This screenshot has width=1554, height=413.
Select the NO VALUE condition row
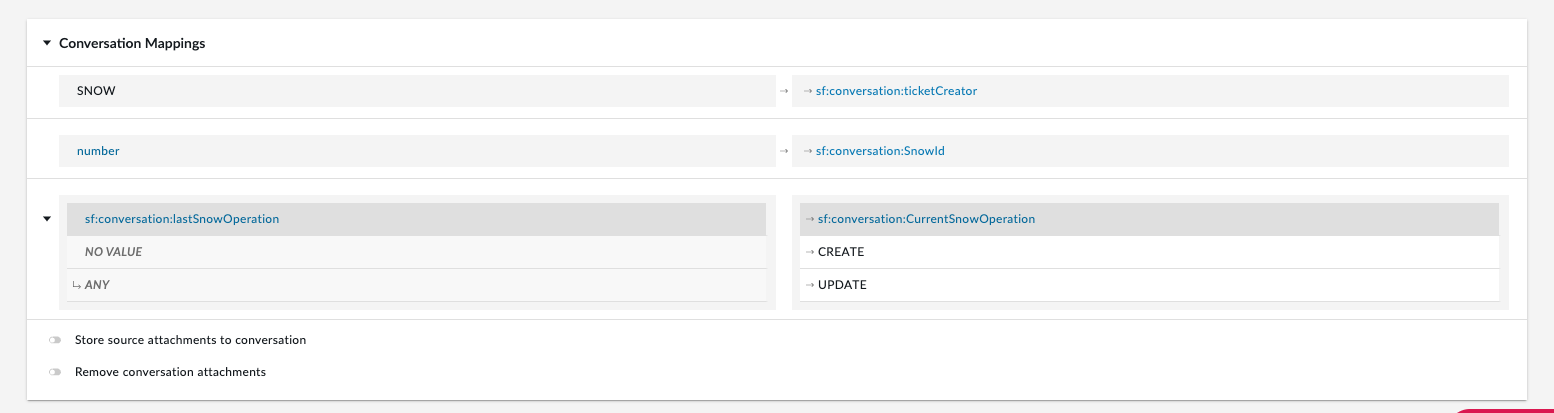click(x=417, y=252)
